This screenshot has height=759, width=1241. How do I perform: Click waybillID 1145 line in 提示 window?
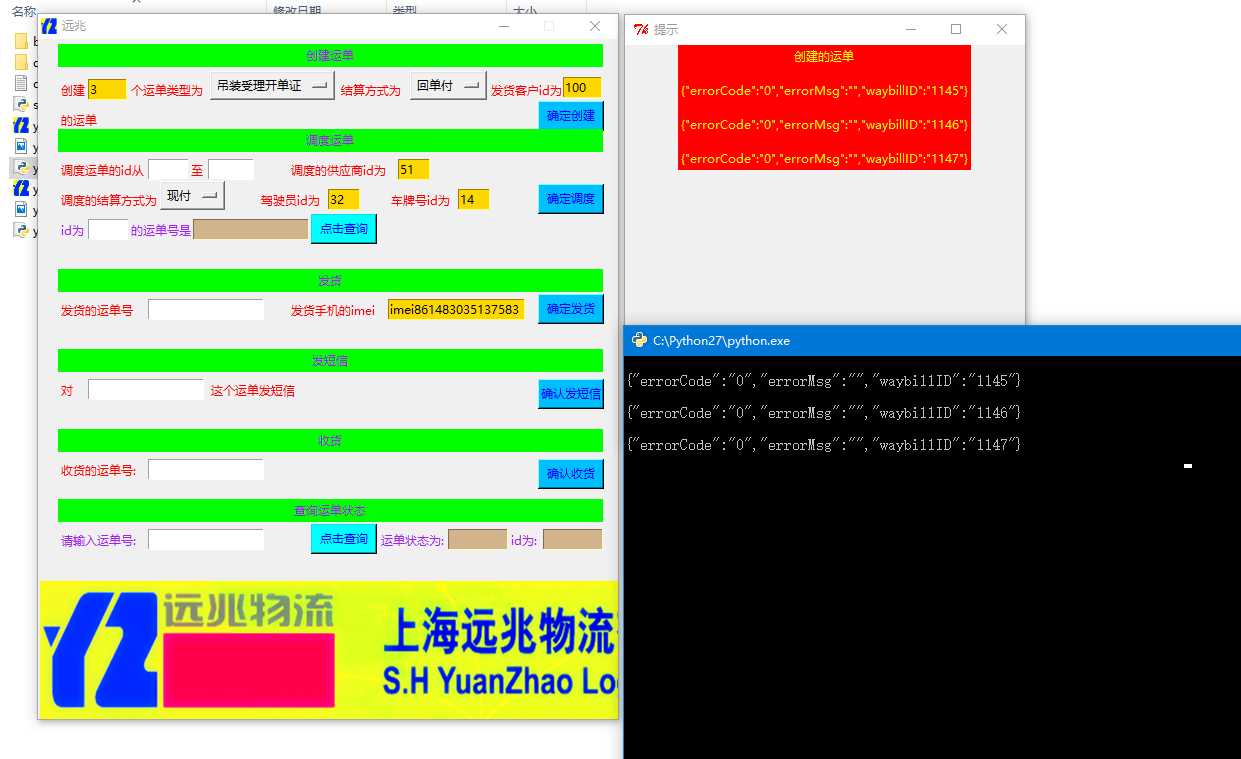(824, 91)
